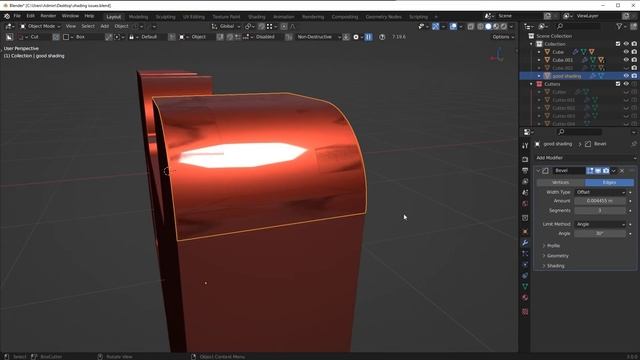The height and width of the screenshot is (360, 640).
Task: Select Cube.001 in the outliner
Action: pos(562,60)
